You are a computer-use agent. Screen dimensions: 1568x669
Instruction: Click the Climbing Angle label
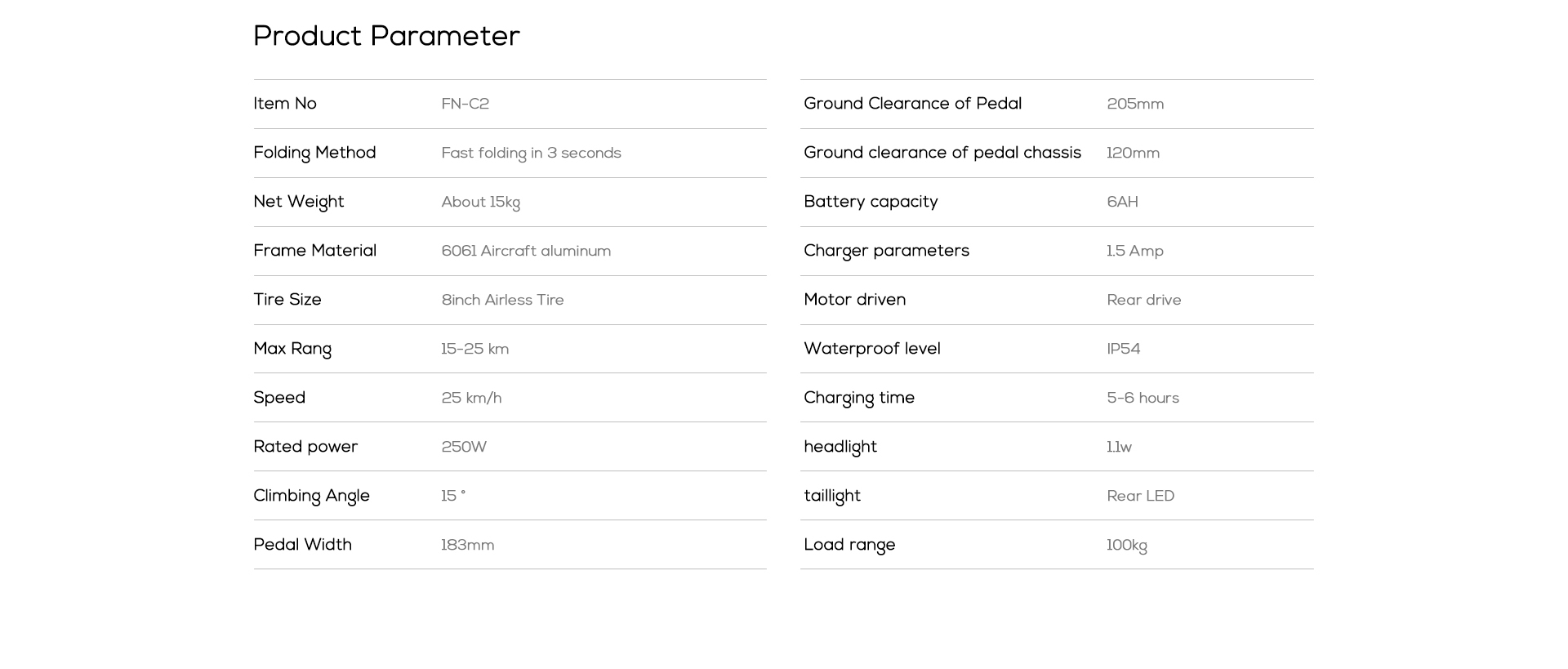pos(311,497)
